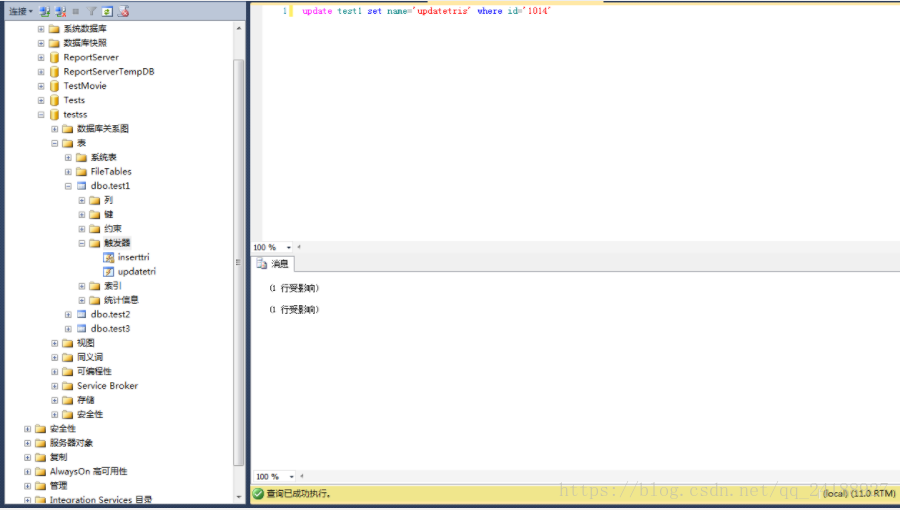This screenshot has height=510, width=900.
Task: Open the editor 100 % zoom dropdown
Action: pos(289,247)
